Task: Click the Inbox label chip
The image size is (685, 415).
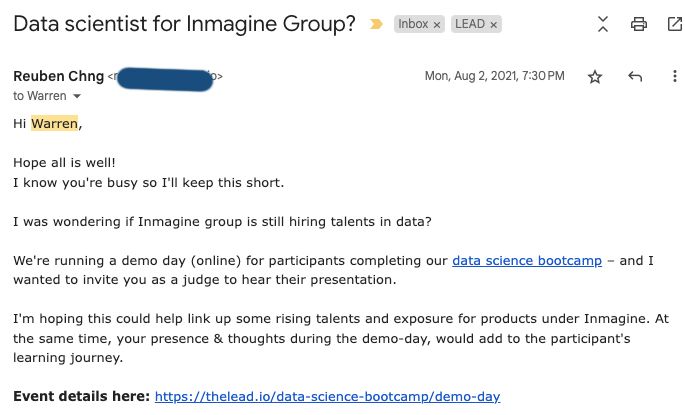Action: coord(413,24)
